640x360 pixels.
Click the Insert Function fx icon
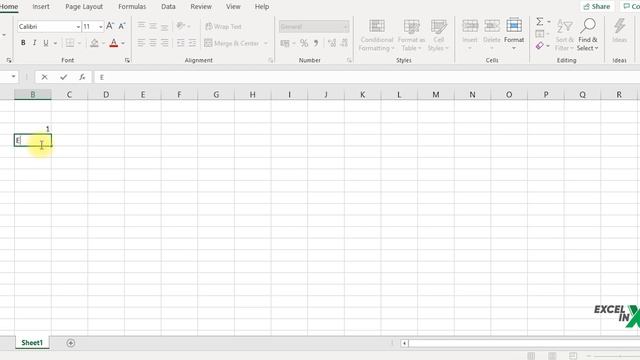click(82, 77)
